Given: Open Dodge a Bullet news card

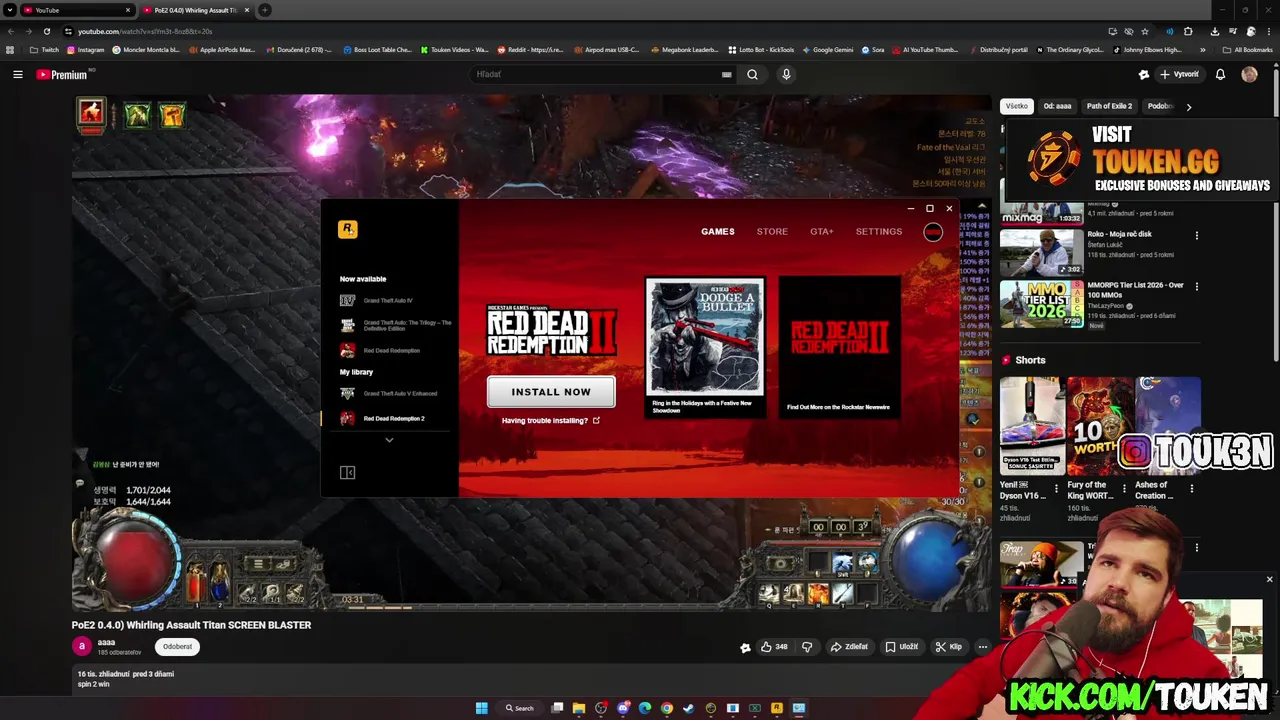Looking at the screenshot, I should pyautogui.click(x=706, y=346).
